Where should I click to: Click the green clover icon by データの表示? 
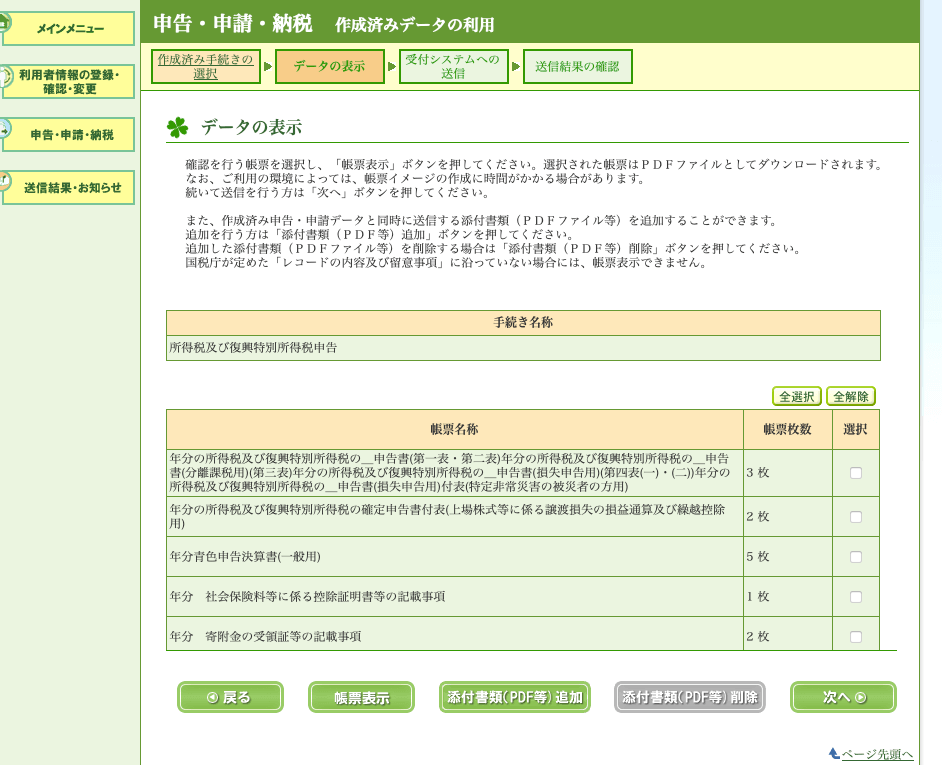click(x=178, y=127)
